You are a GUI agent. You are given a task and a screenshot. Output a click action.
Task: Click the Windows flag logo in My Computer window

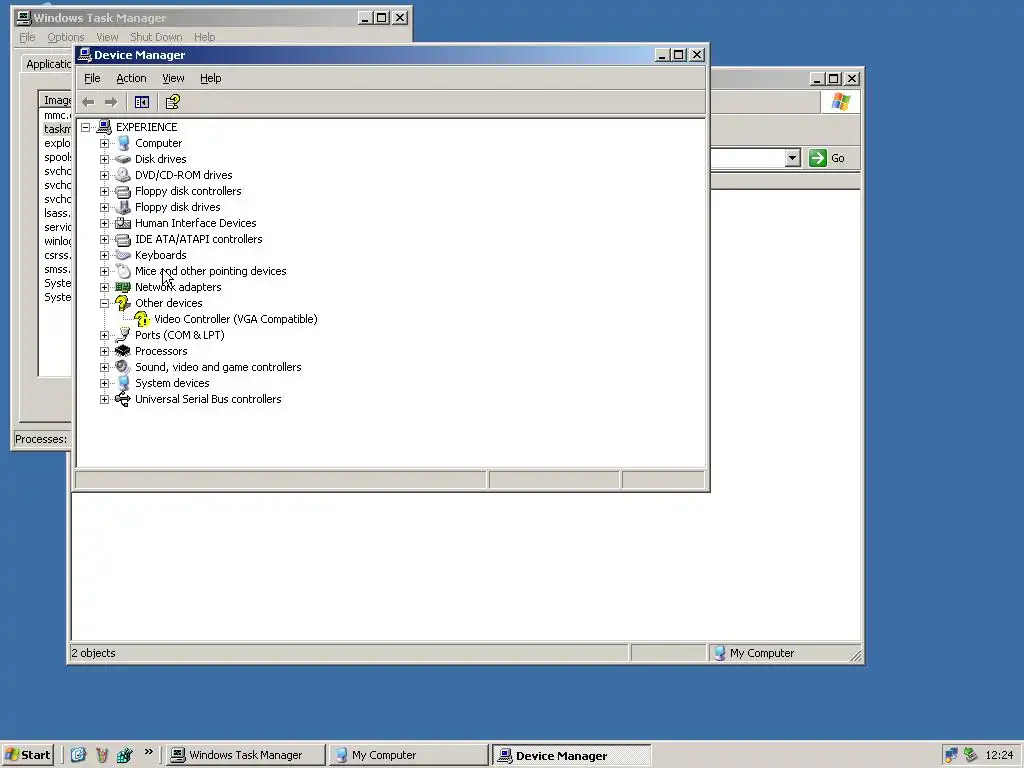[840, 102]
